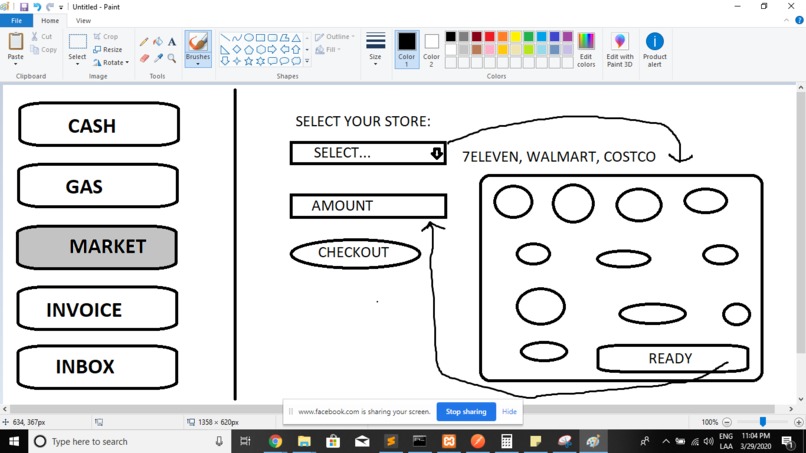Screen dimensions: 806x453
Task: Click the zoom out minus button
Action: click(x=727, y=422)
